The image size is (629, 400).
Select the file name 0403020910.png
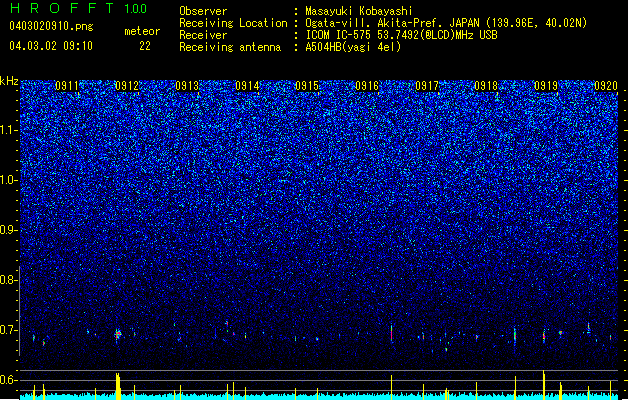51,26
